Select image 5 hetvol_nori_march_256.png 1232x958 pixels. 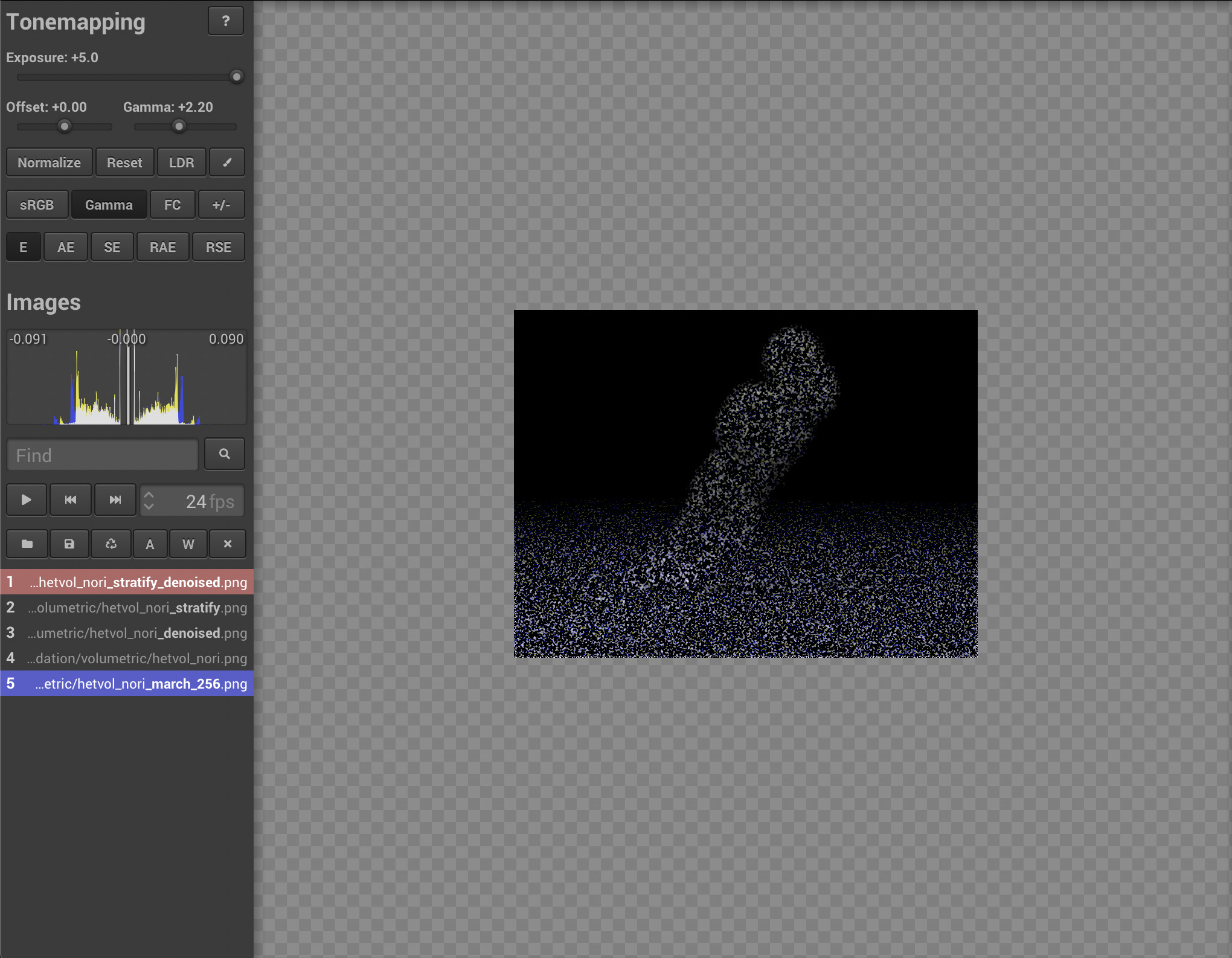coord(127,683)
